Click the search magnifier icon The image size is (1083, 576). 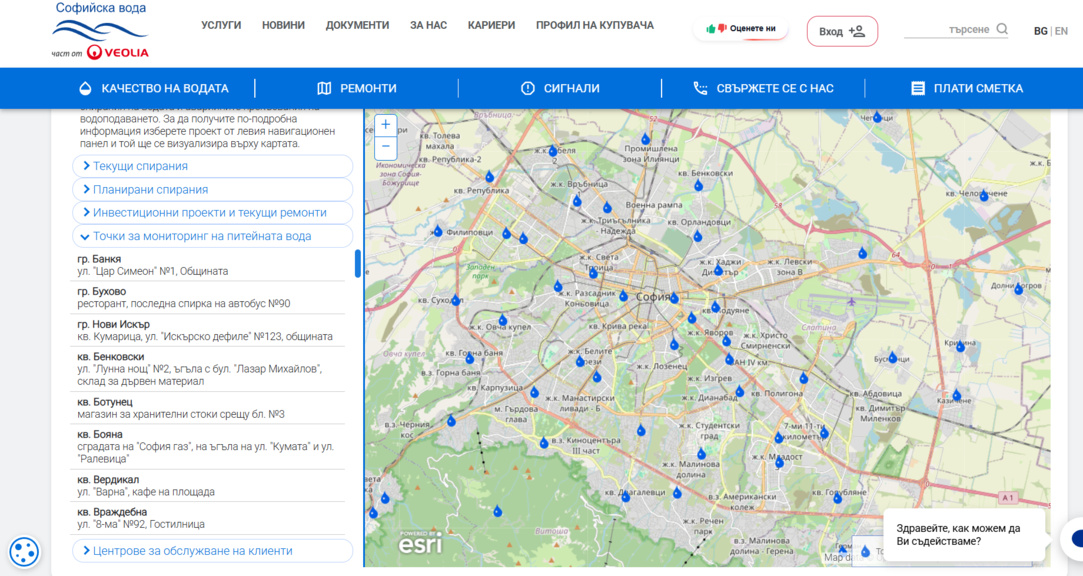coord(1002,29)
